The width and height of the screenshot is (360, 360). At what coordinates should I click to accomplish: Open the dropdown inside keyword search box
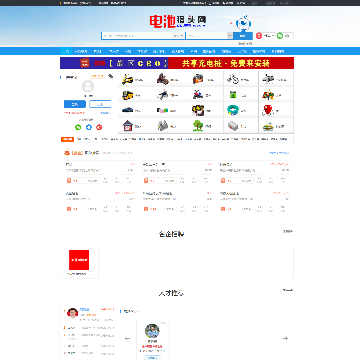pos(178,36)
